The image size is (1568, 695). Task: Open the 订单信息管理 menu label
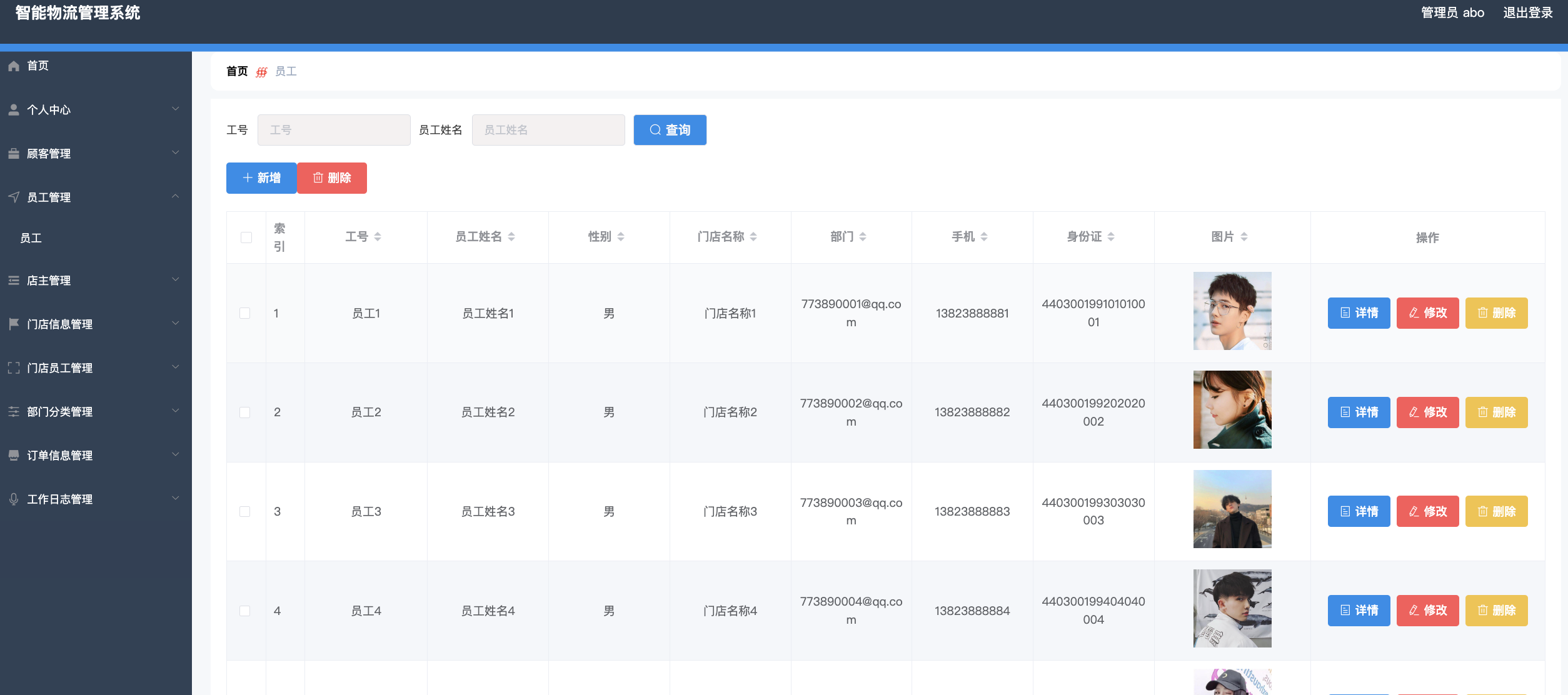60,456
